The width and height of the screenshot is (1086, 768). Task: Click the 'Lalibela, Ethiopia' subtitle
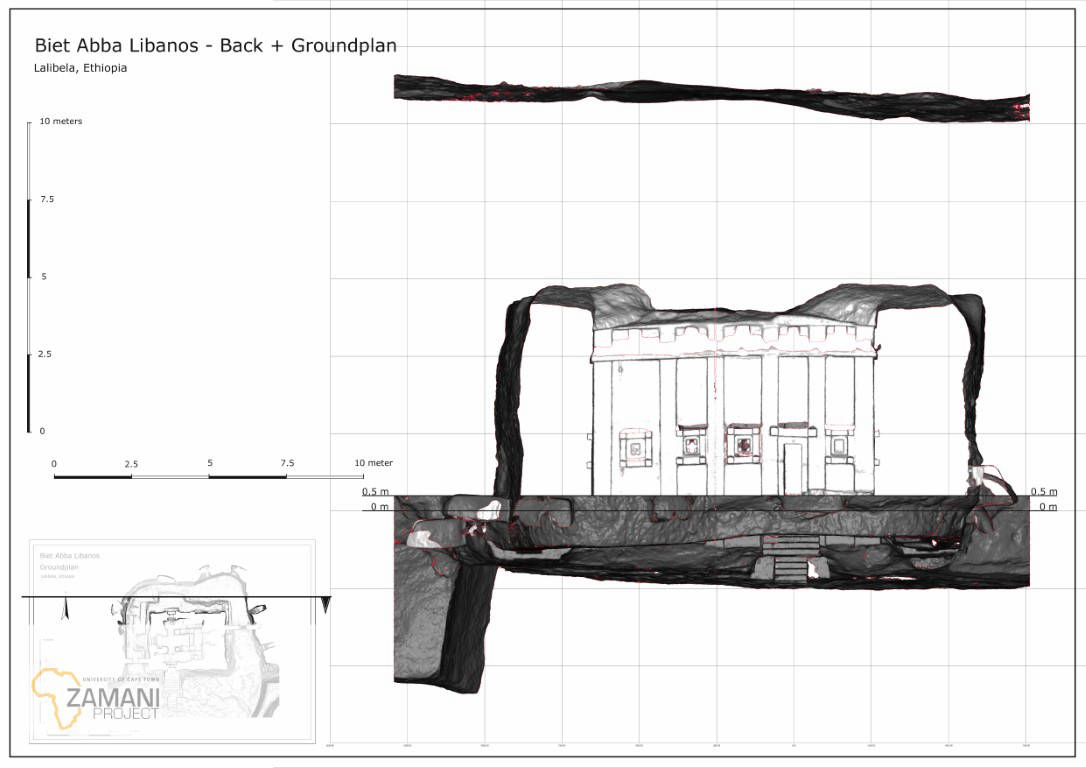coord(80,68)
